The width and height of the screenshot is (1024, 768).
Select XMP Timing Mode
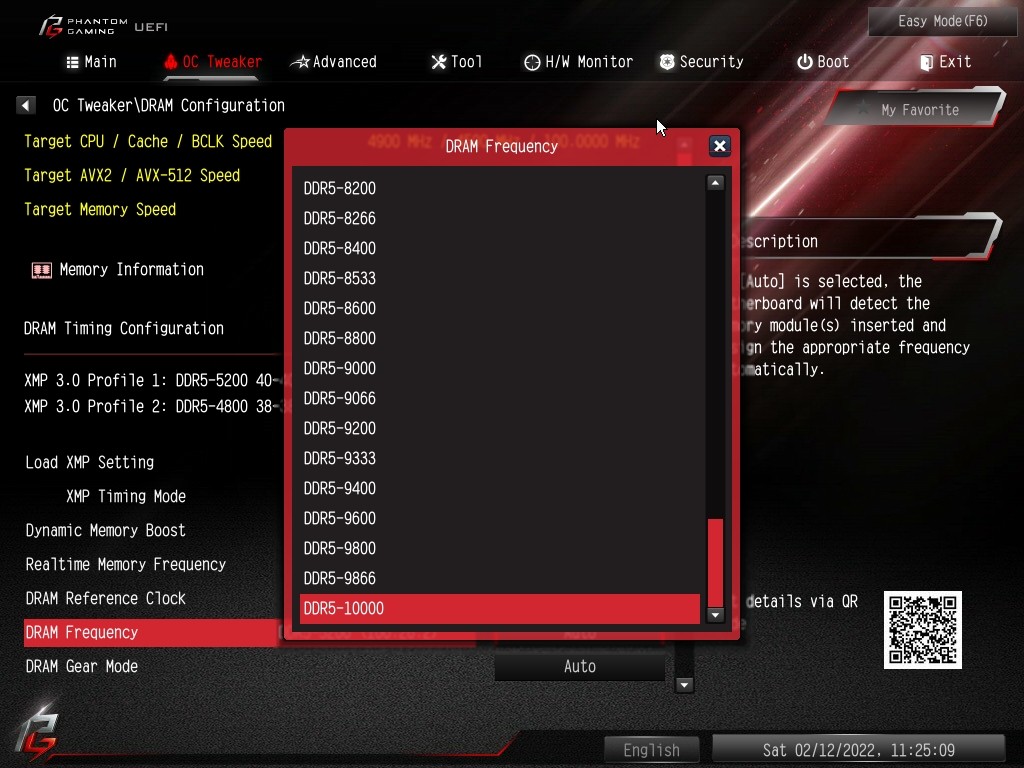click(x=125, y=496)
